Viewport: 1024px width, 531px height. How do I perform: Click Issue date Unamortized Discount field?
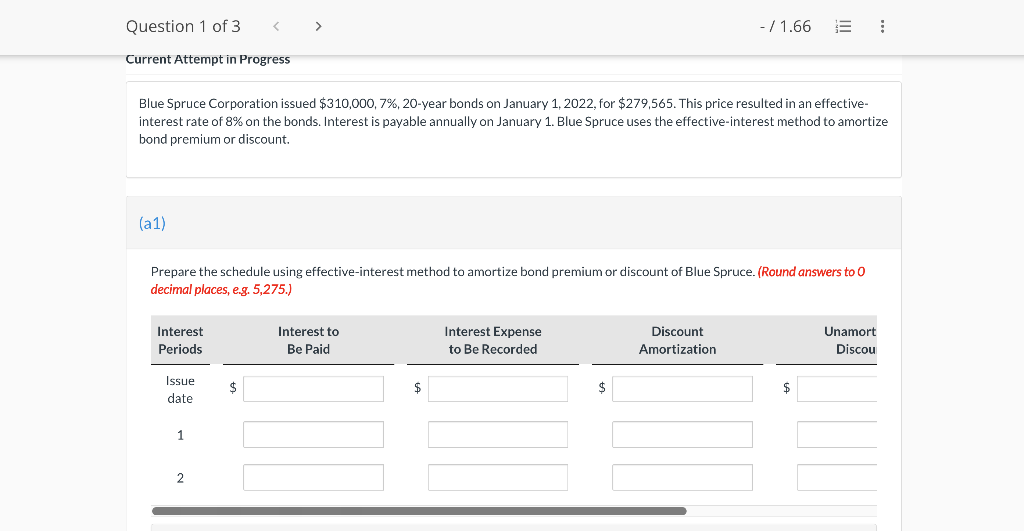pyautogui.click(x=837, y=389)
